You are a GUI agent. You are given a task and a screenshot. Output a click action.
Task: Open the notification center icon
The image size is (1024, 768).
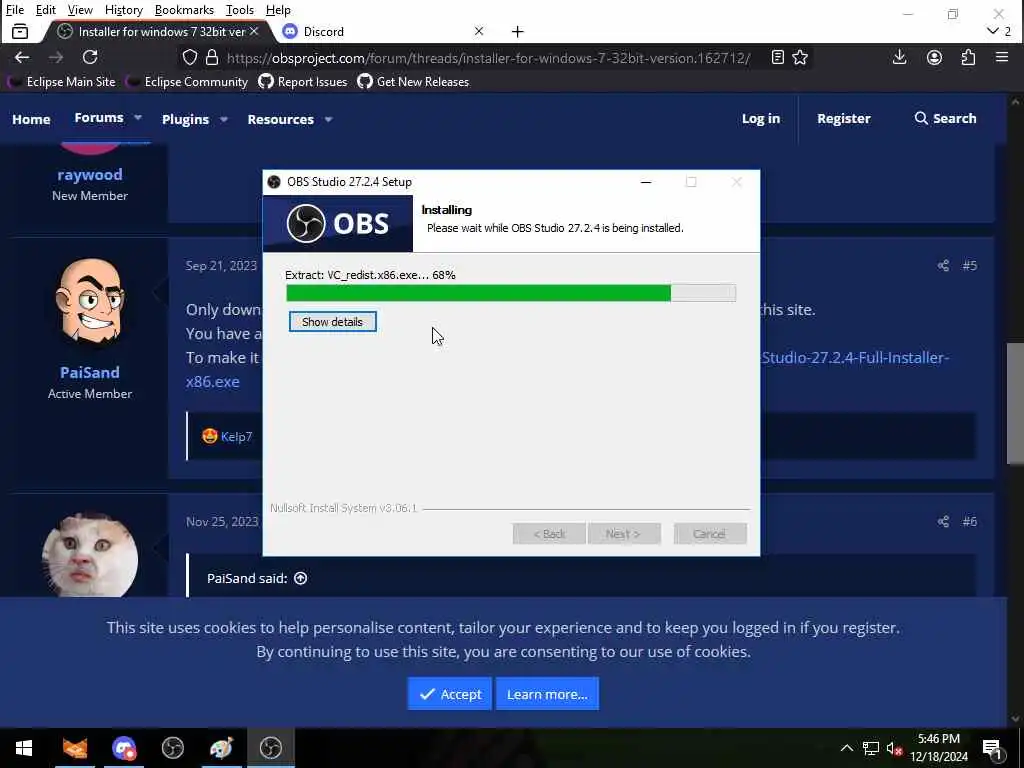pos(992,748)
